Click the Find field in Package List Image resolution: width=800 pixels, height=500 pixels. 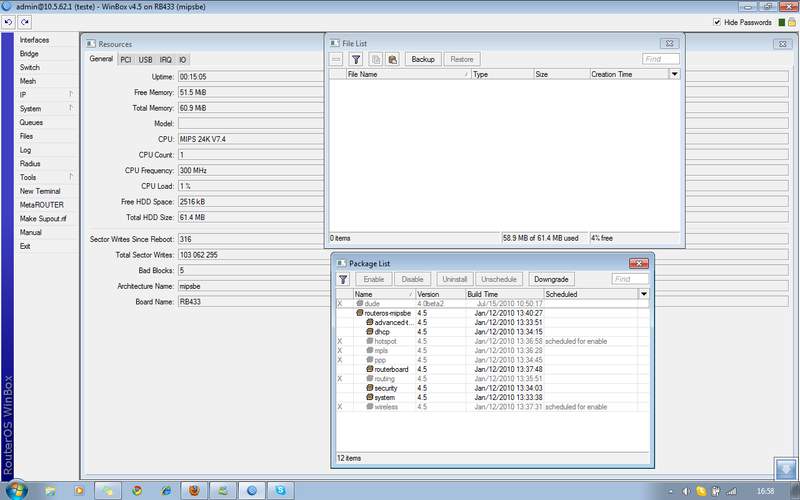coord(630,279)
